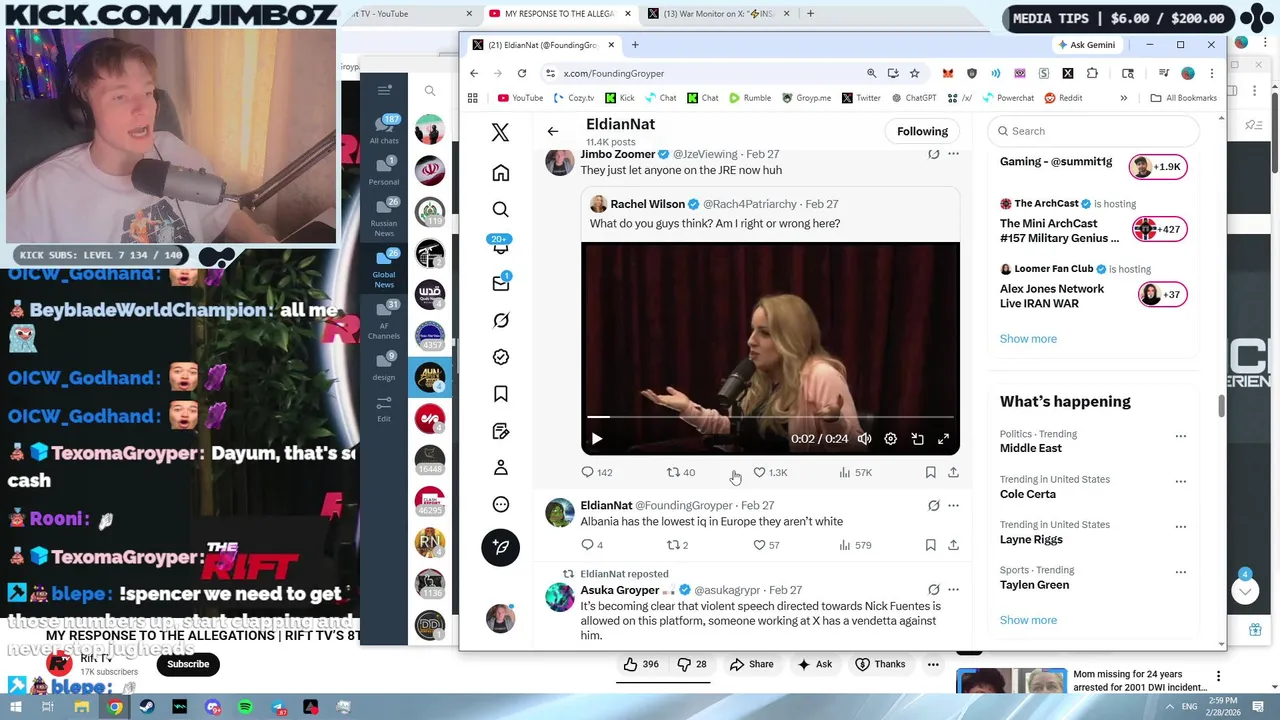Toggle picture-in-picture on the embedded video
This screenshot has width=1280, height=720.
pos(917,439)
